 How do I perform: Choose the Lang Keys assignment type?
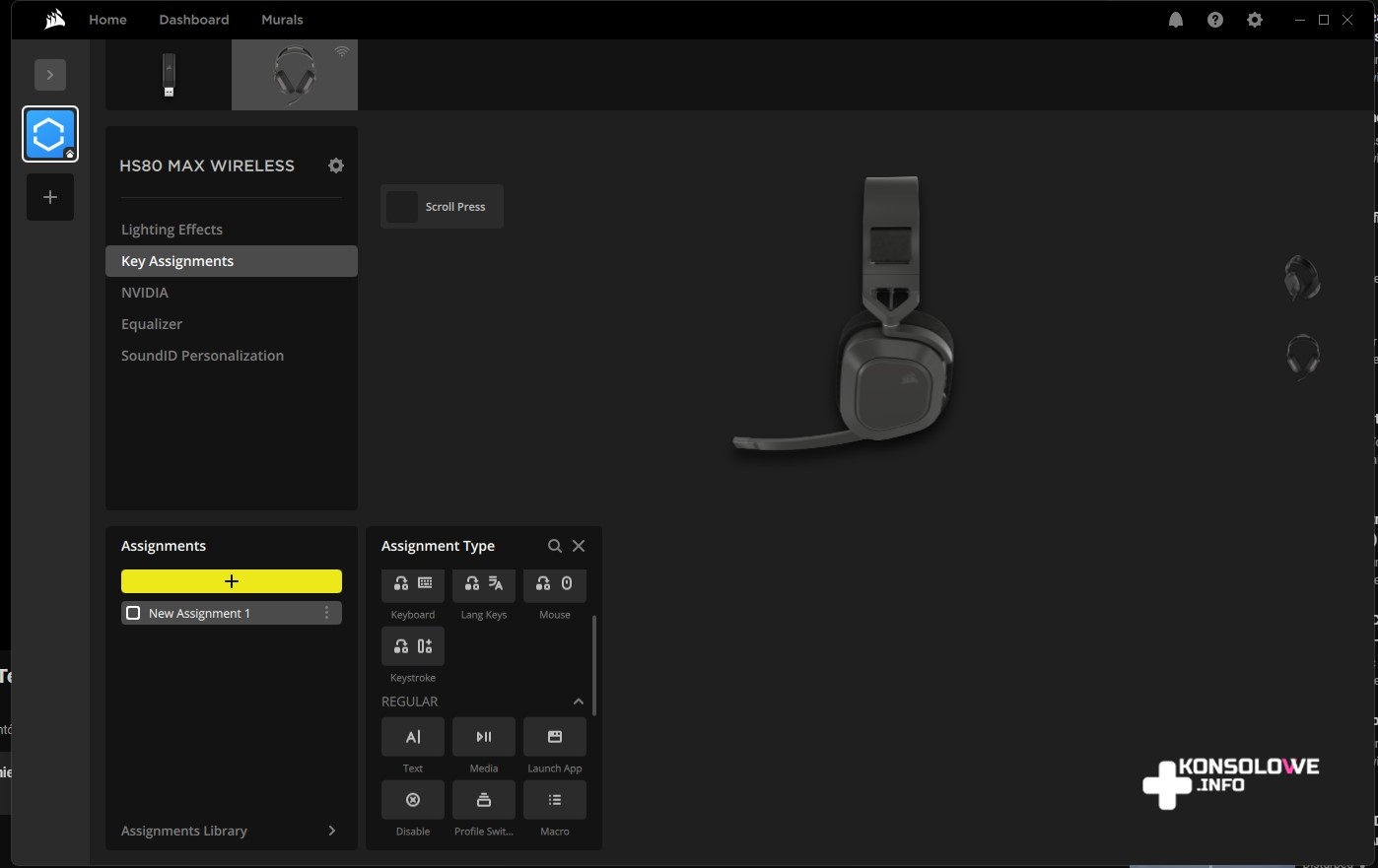pyautogui.click(x=483, y=584)
